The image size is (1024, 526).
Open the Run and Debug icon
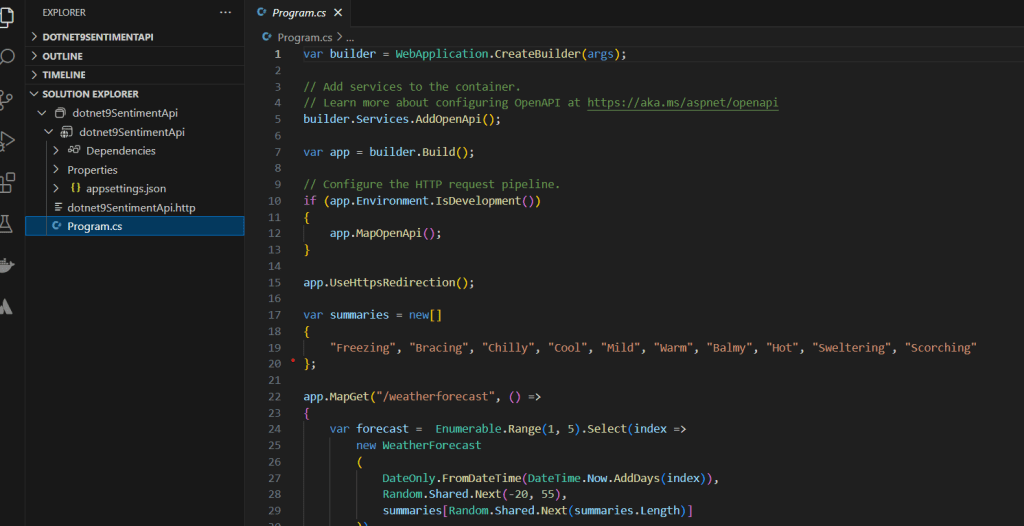pyautogui.click(x=7, y=141)
